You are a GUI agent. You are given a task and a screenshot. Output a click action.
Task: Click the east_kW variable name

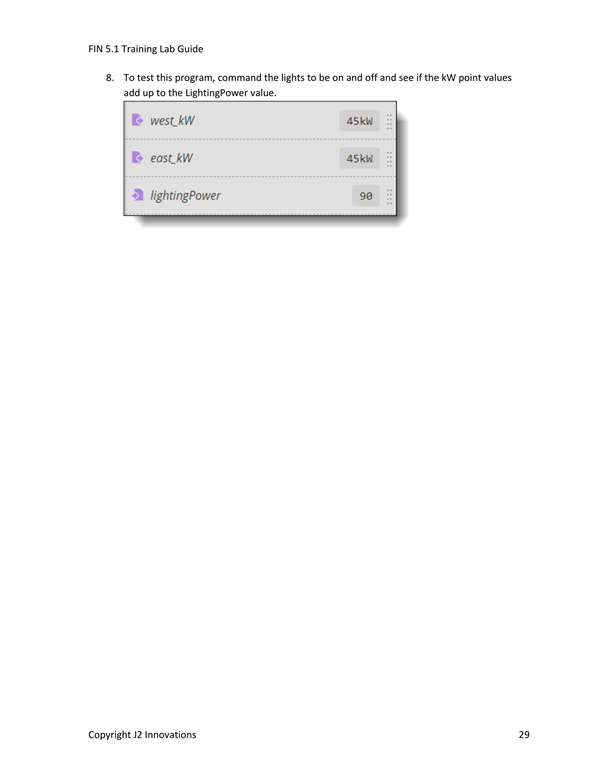point(171,158)
